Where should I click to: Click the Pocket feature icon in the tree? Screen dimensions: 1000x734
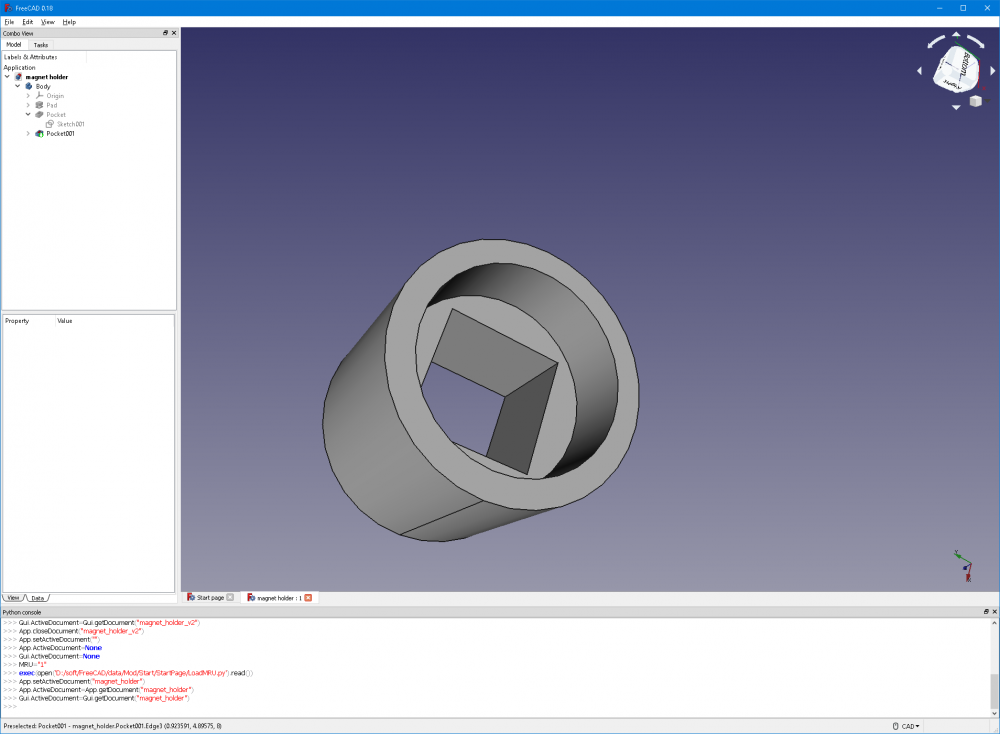pos(39,114)
